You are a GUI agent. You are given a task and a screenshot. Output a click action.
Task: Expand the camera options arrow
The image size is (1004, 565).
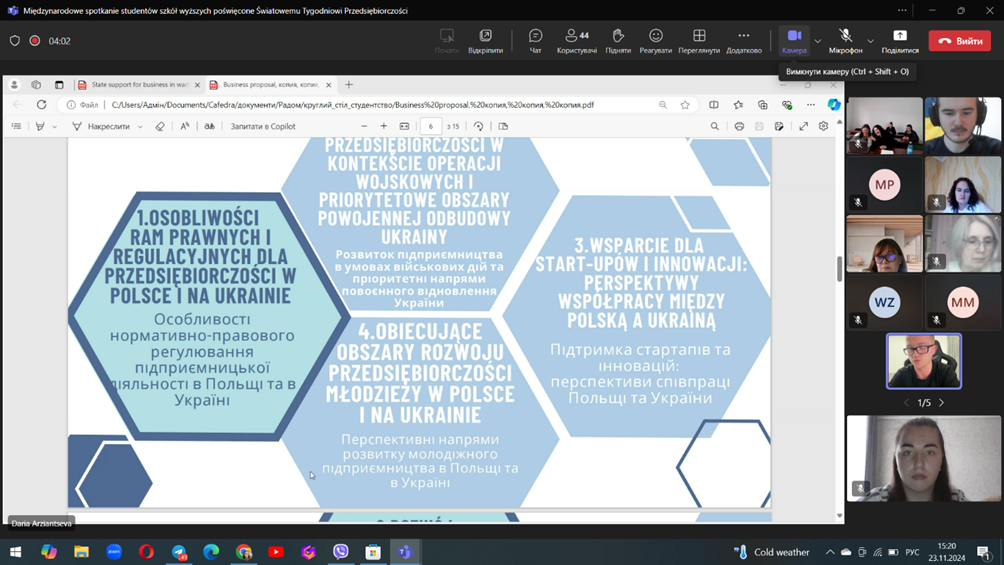[818, 41]
